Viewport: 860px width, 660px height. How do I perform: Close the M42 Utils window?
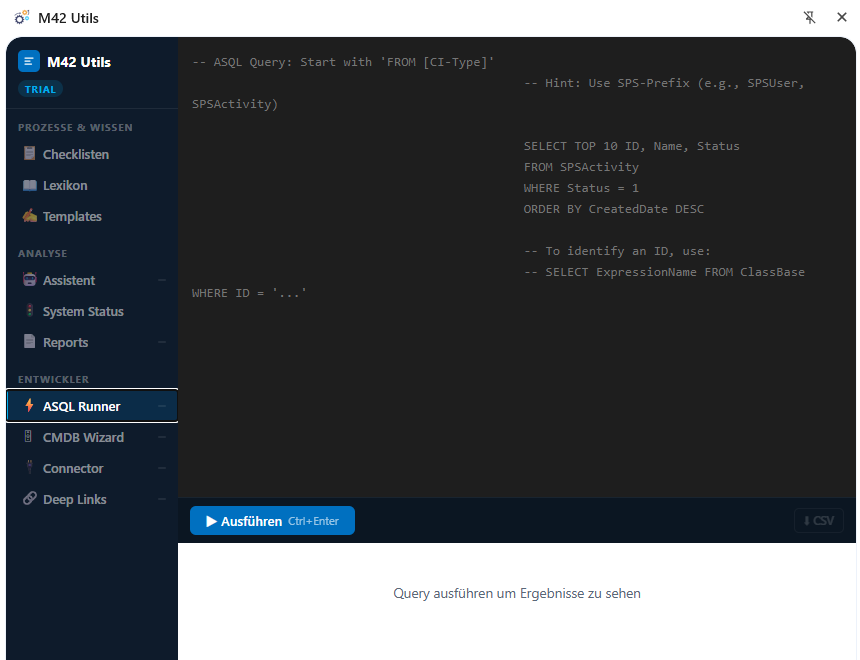(842, 18)
